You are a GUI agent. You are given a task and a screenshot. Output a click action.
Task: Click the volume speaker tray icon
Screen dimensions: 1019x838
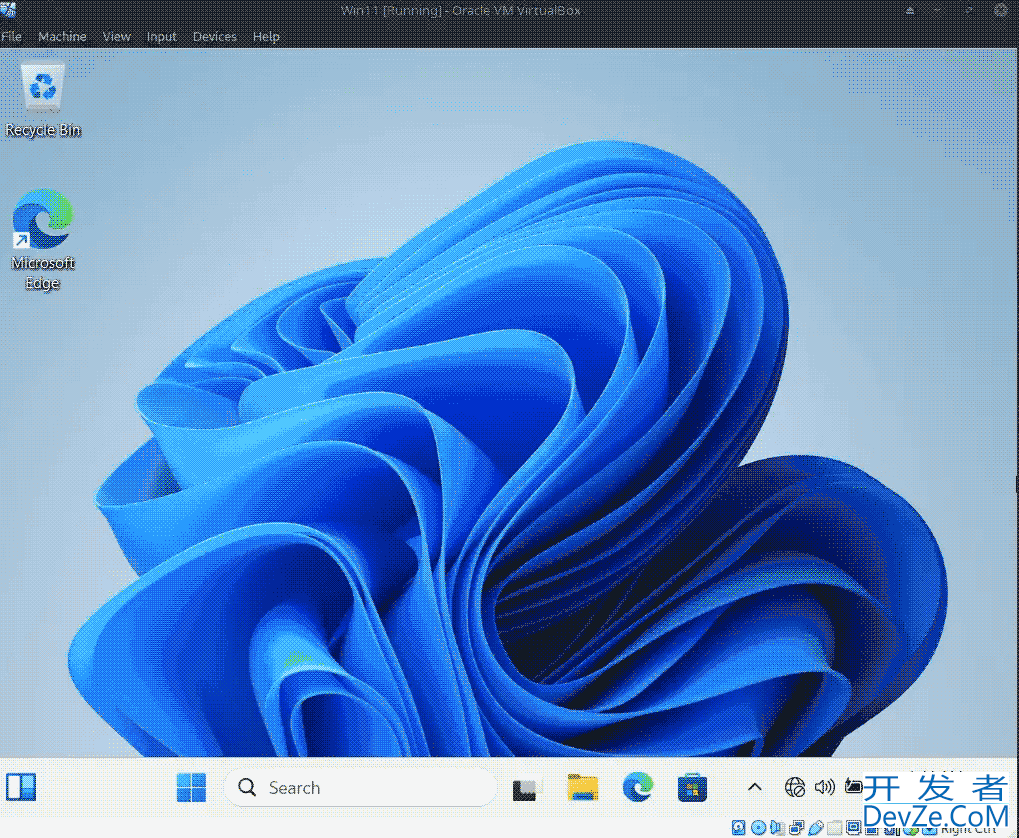click(825, 787)
